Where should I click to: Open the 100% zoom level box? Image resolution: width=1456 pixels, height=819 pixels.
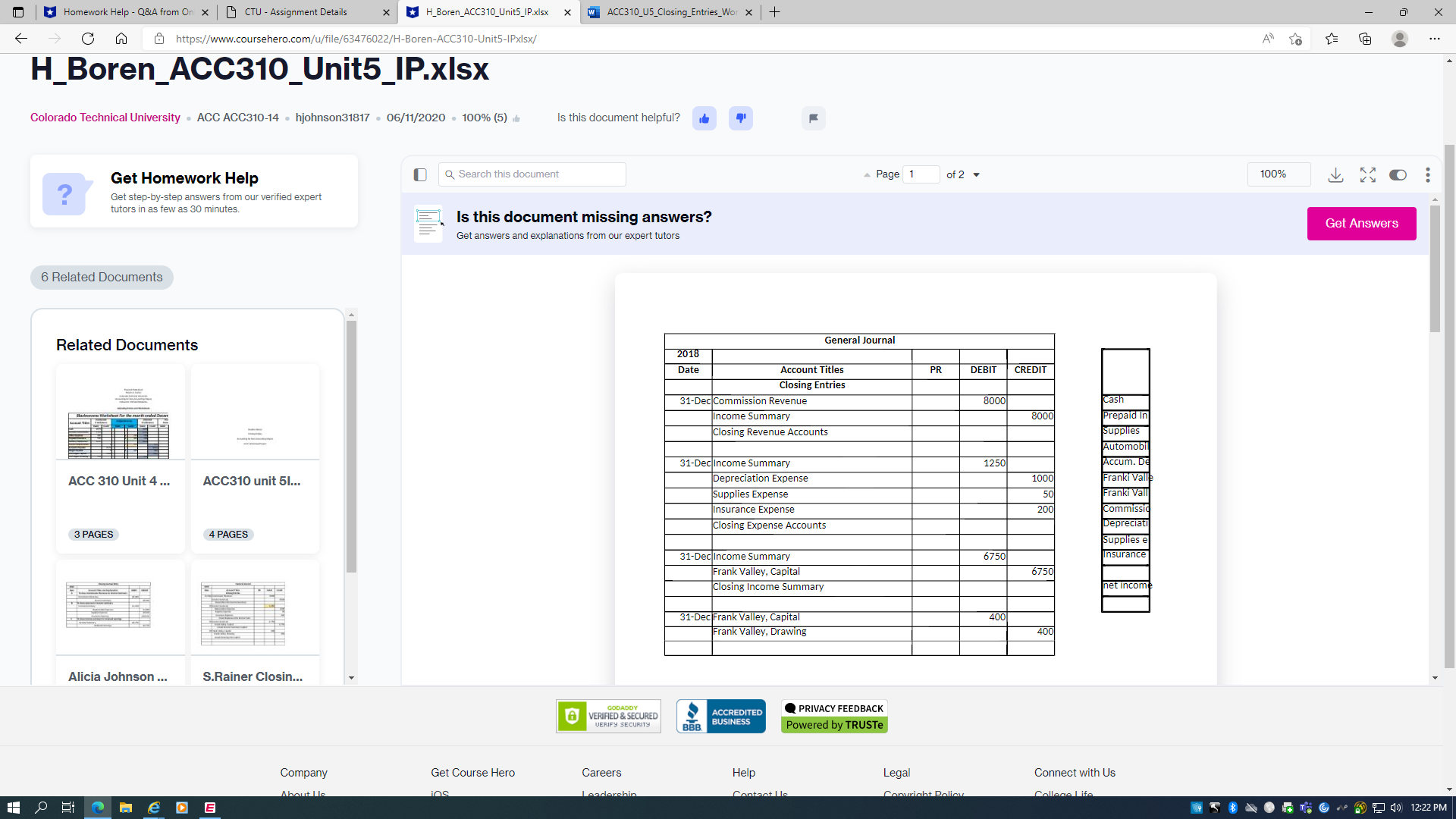coord(1278,174)
